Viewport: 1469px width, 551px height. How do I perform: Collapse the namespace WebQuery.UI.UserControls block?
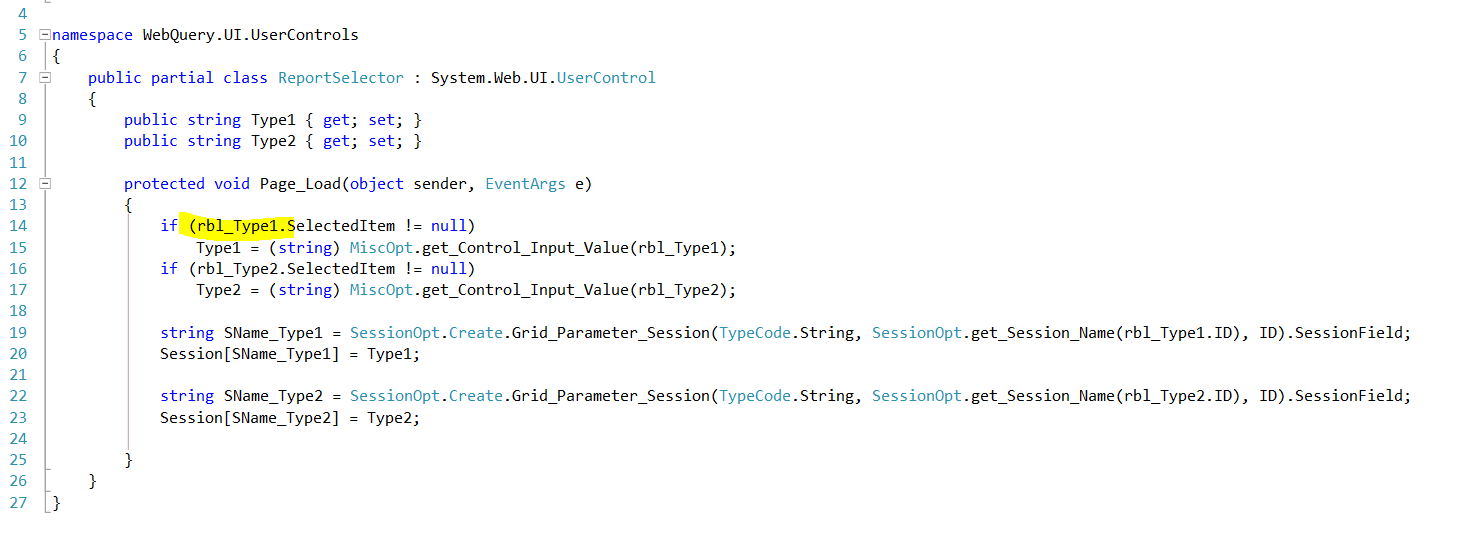click(45, 35)
